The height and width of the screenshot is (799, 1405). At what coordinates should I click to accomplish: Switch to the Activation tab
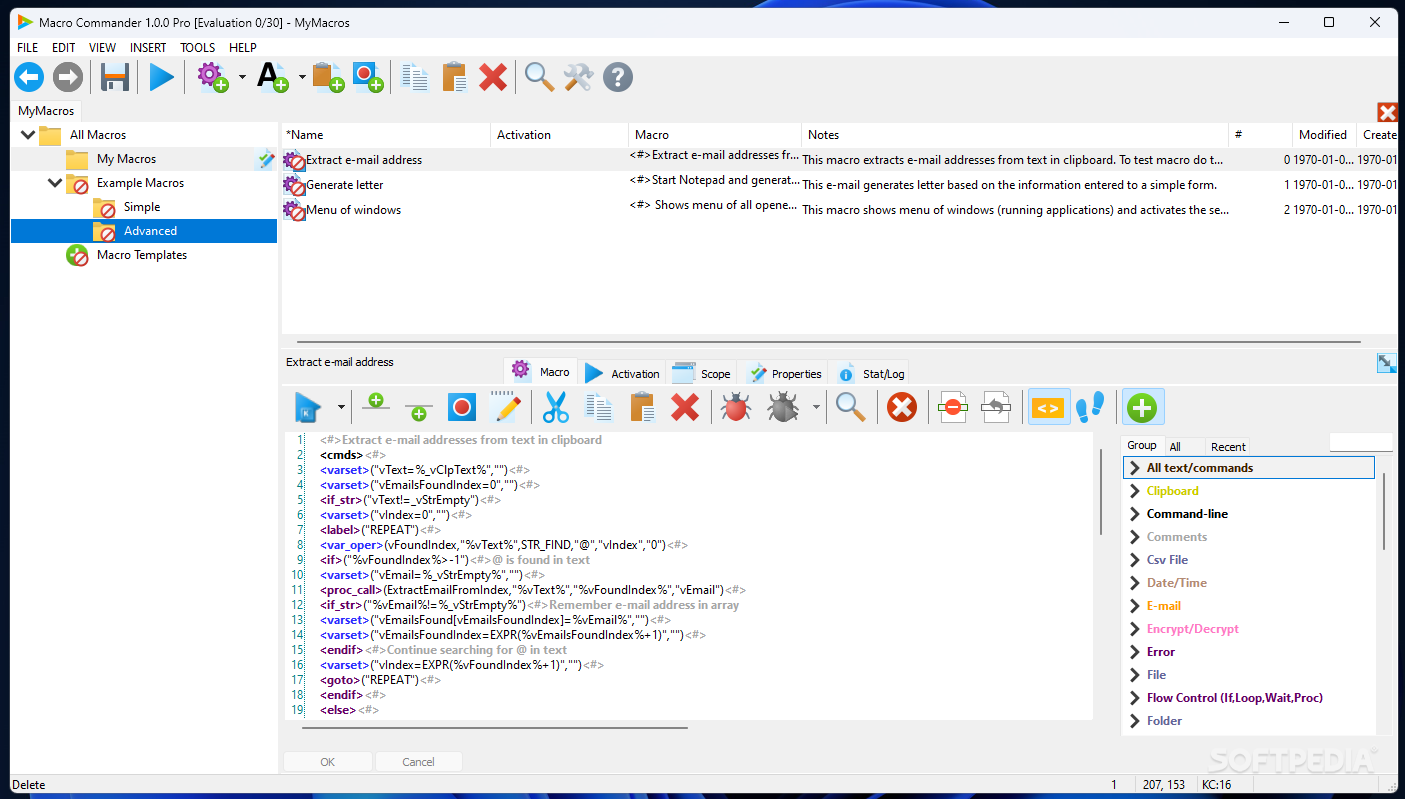coord(623,373)
